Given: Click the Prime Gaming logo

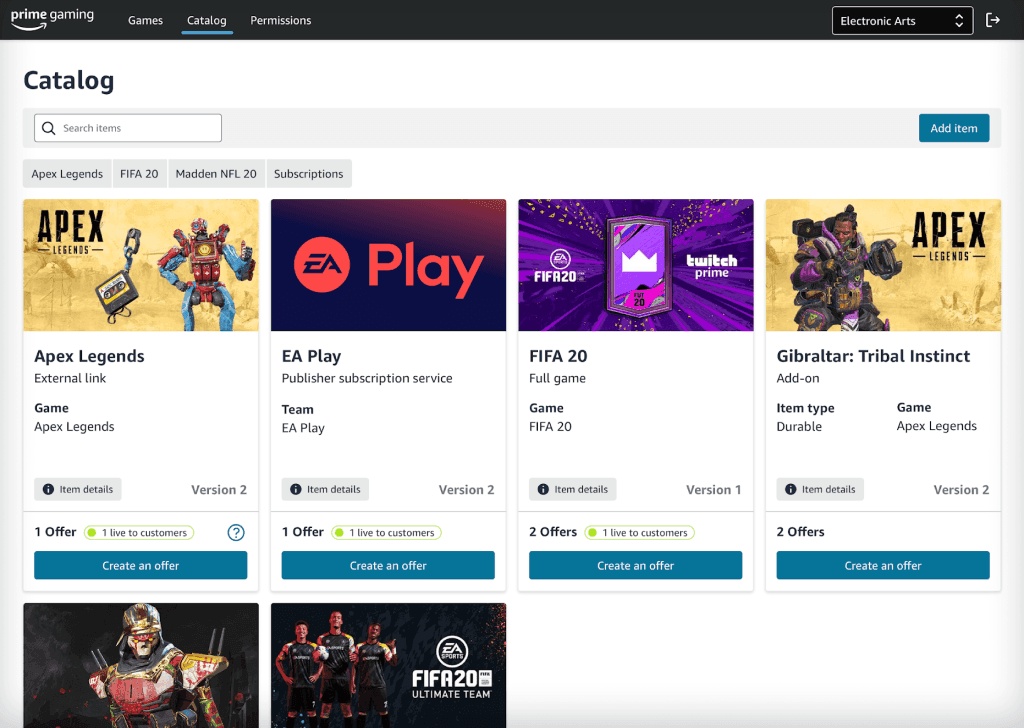Looking at the screenshot, I should pos(52,18).
